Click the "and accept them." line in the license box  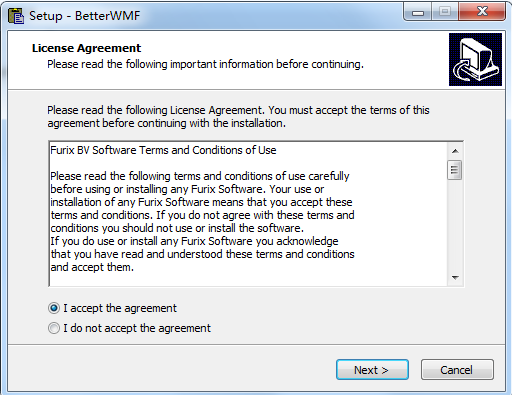pos(92,267)
